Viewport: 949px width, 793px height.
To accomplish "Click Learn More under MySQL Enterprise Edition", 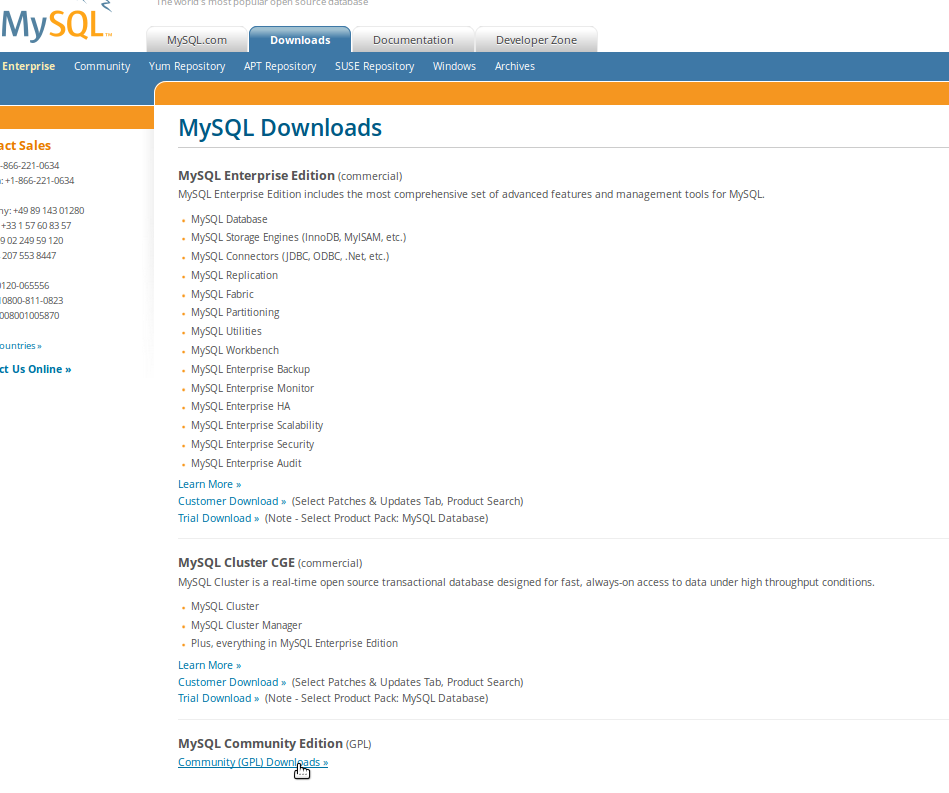I will coord(209,484).
